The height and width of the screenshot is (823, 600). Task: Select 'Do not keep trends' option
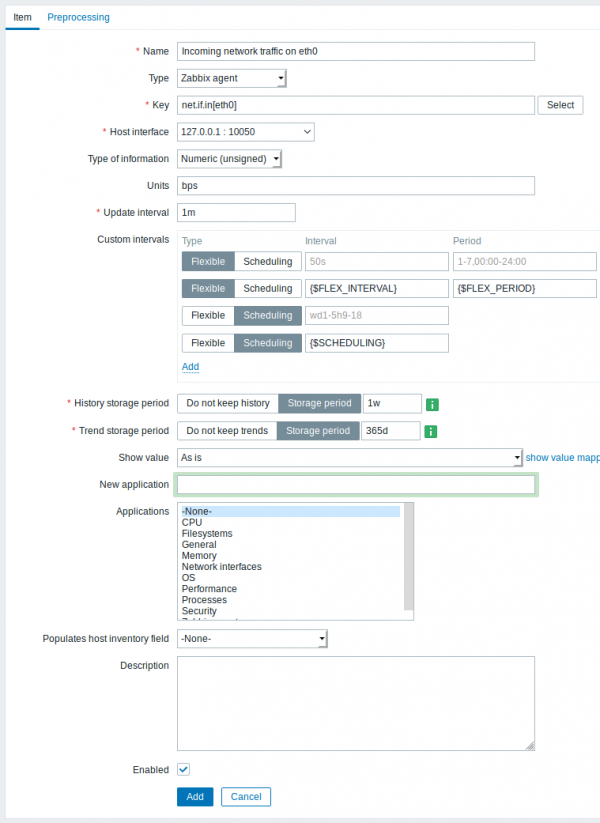click(227, 430)
